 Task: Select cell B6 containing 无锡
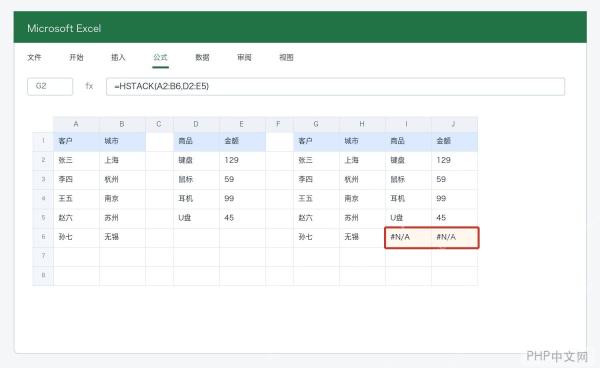(x=122, y=237)
